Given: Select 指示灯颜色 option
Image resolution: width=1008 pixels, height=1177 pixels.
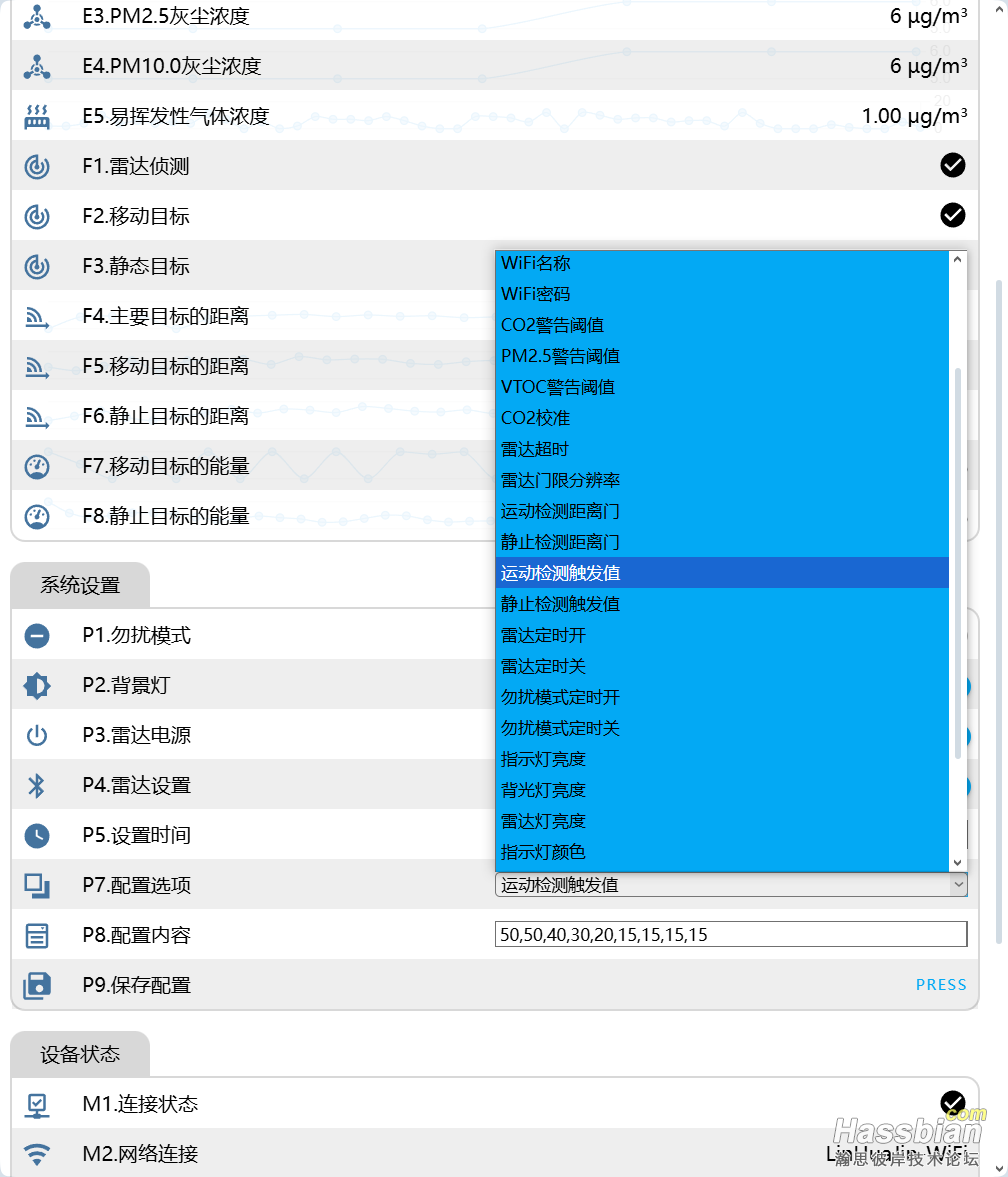Looking at the screenshot, I should [722, 853].
